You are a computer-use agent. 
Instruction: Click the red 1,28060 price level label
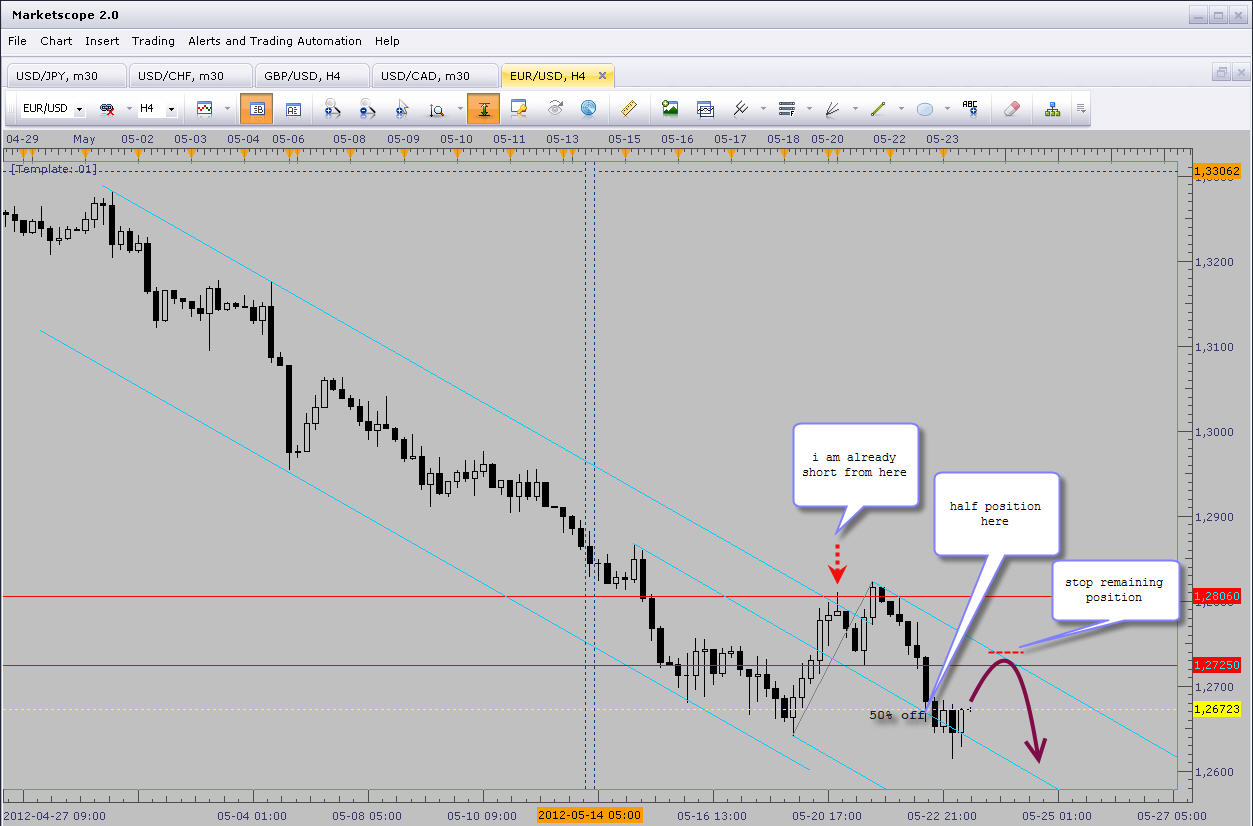point(1217,596)
